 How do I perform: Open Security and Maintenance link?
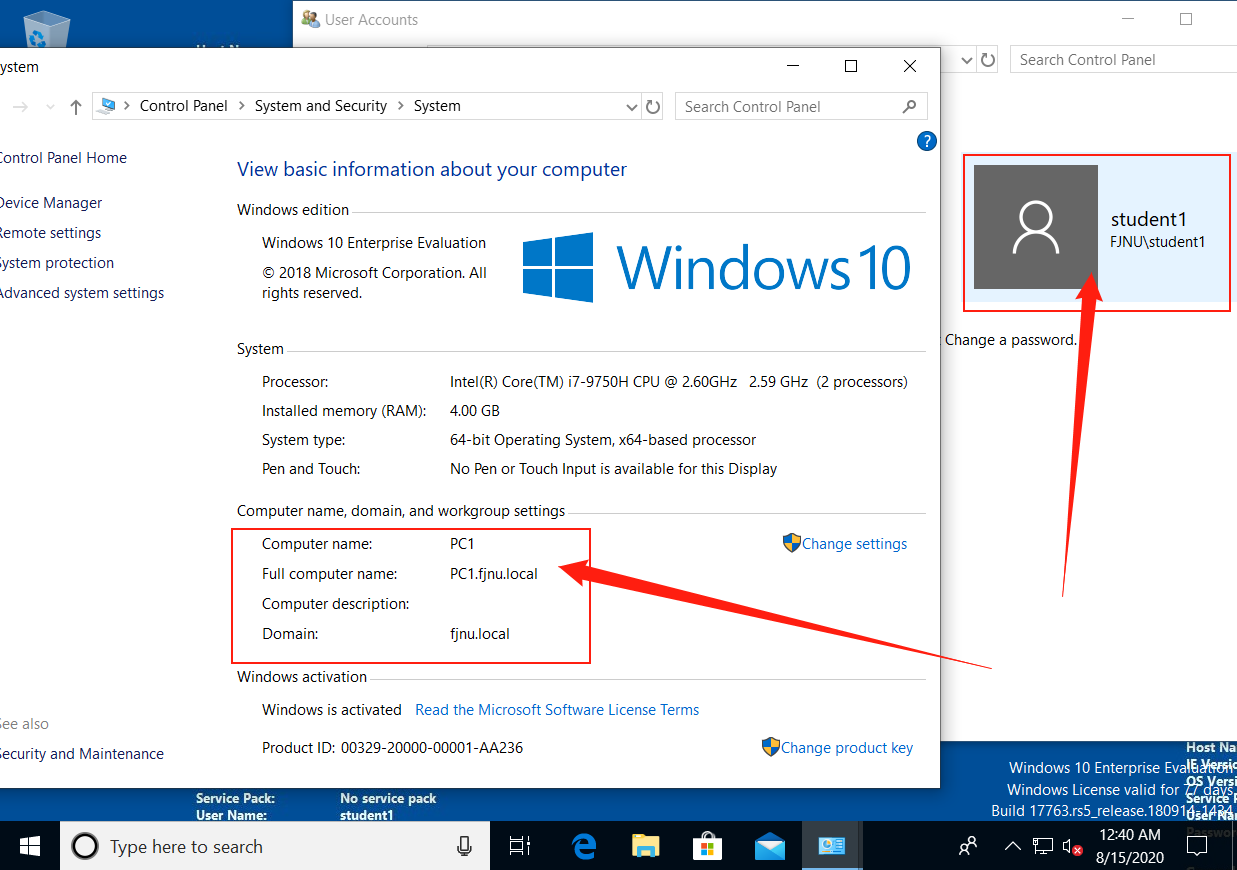[82, 754]
